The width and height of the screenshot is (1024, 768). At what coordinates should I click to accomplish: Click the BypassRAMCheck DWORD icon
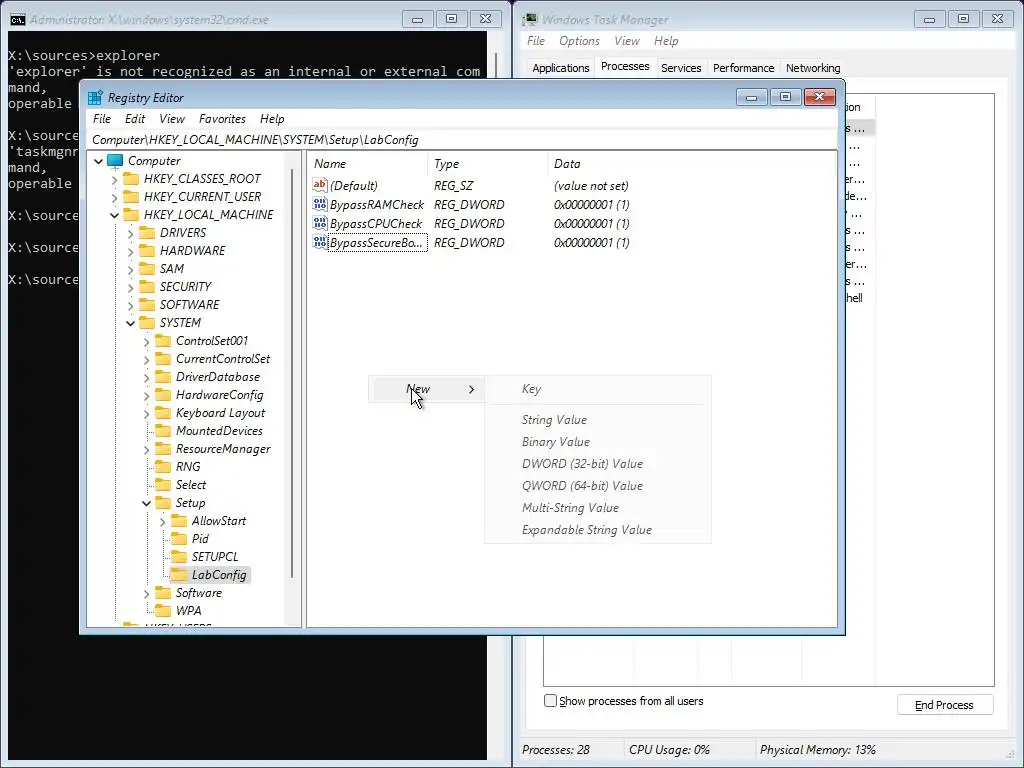[320, 204]
